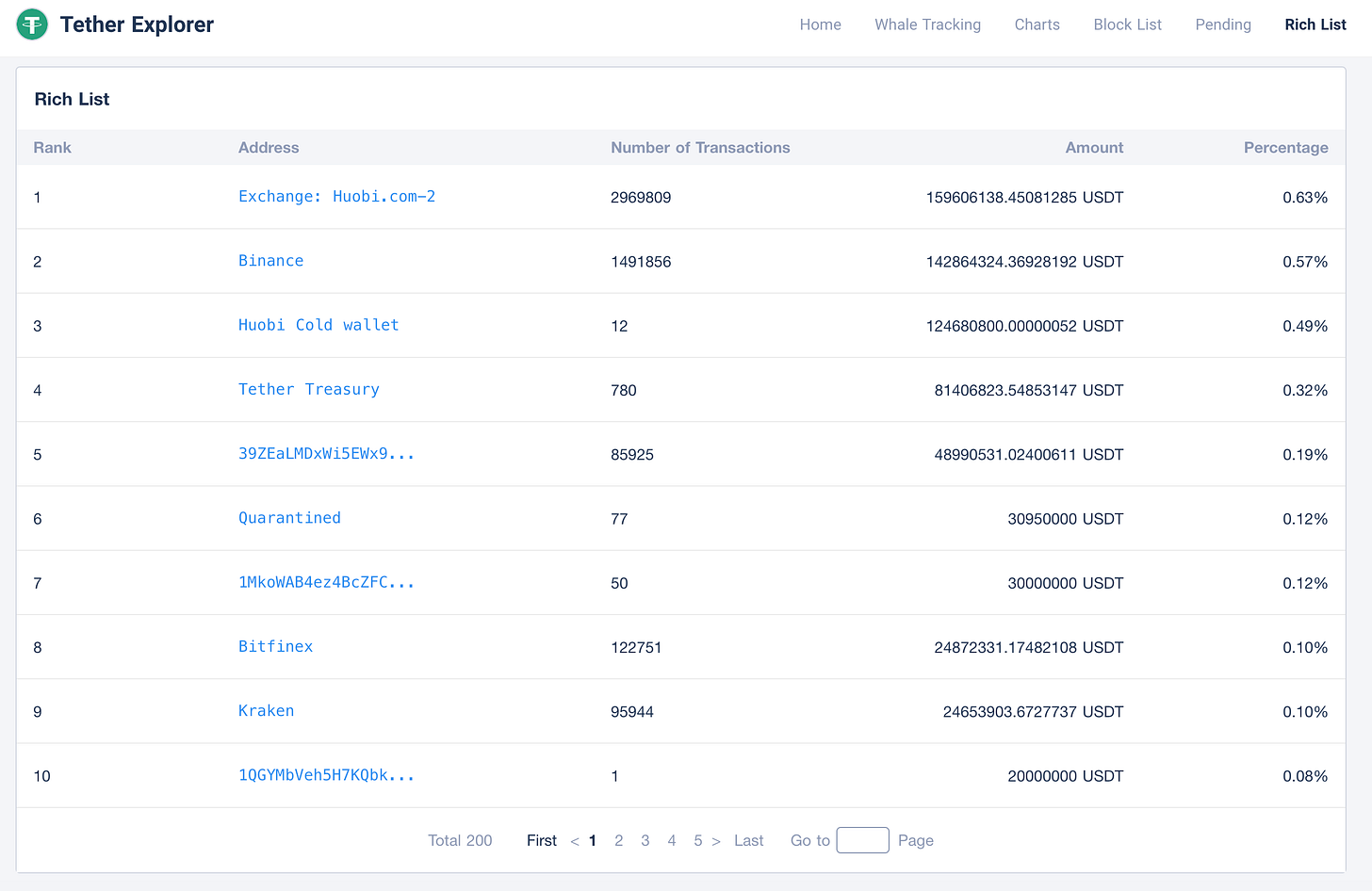This screenshot has width=1372, height=891.
Task: Click the next page arrow
Action: click(716, 841)
